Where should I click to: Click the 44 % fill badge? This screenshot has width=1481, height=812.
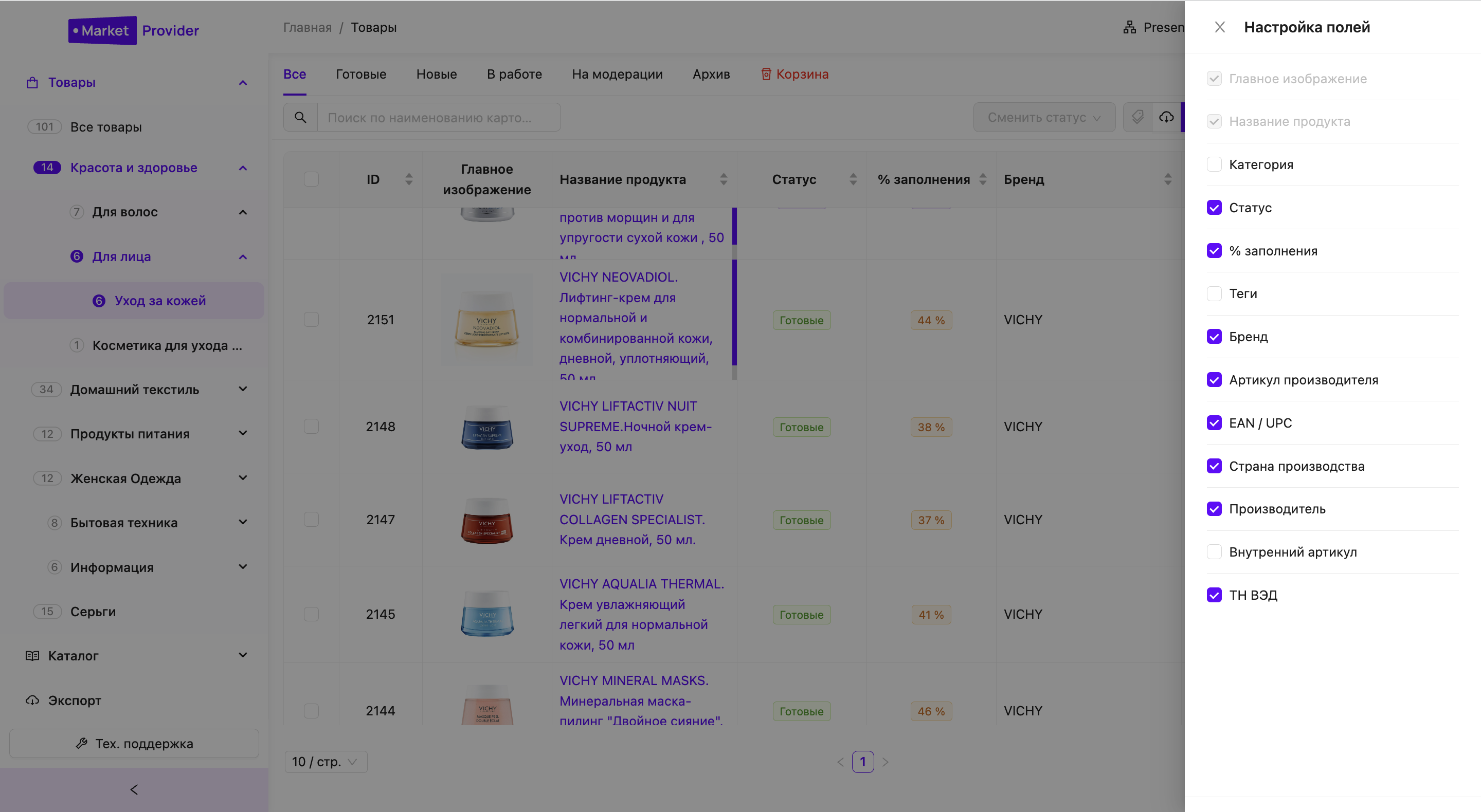coord(931,320)
